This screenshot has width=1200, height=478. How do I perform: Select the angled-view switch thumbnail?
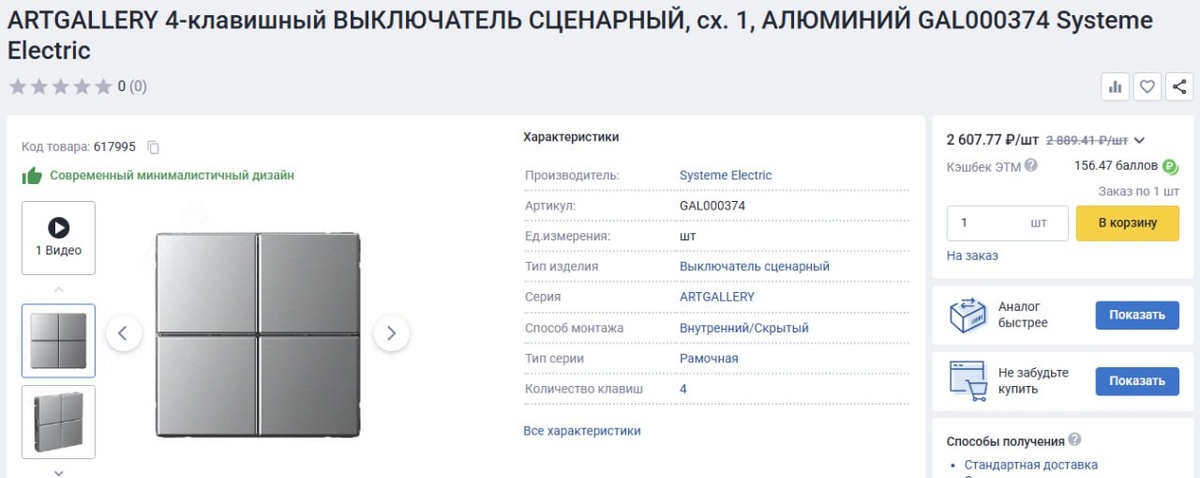tap(59, 422)
